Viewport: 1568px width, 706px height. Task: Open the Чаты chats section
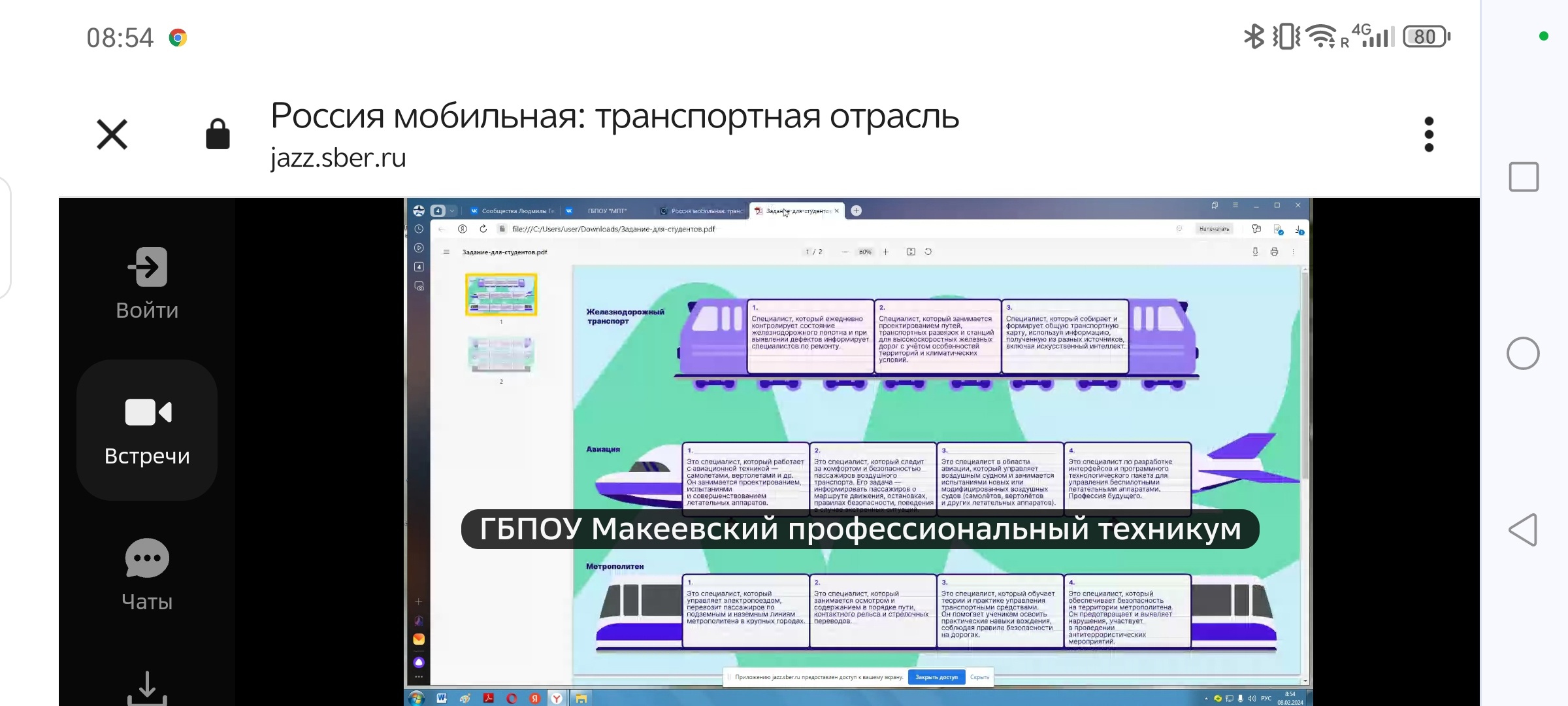(147, 575)
